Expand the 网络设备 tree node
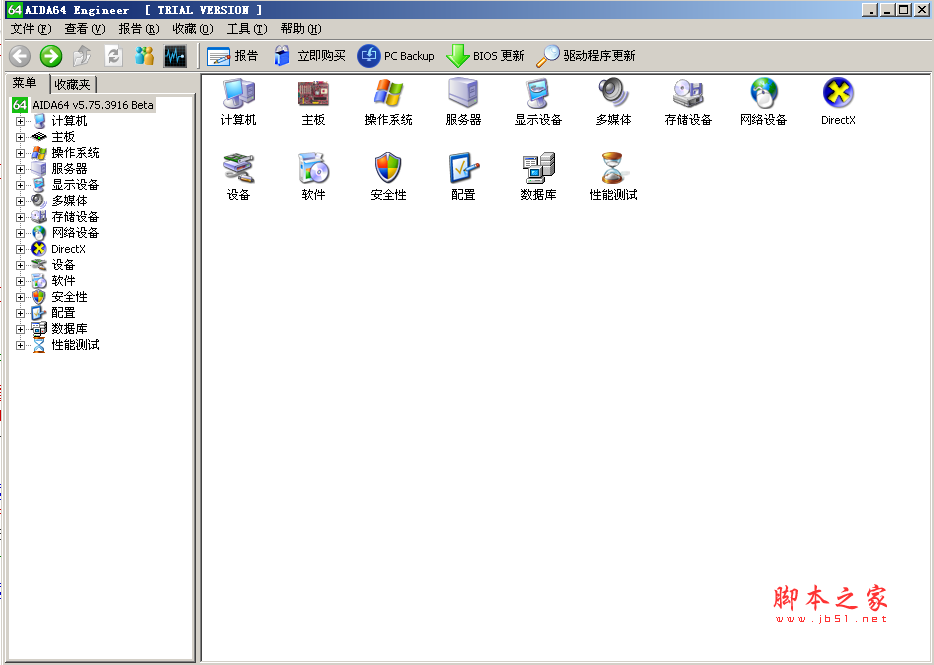 point(20,233)
